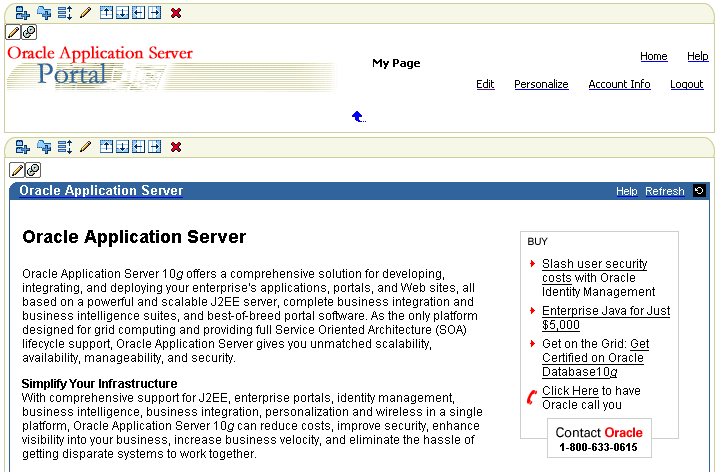
Task: Click boxed link actions icon above the Portal logo
Action: 29,32
